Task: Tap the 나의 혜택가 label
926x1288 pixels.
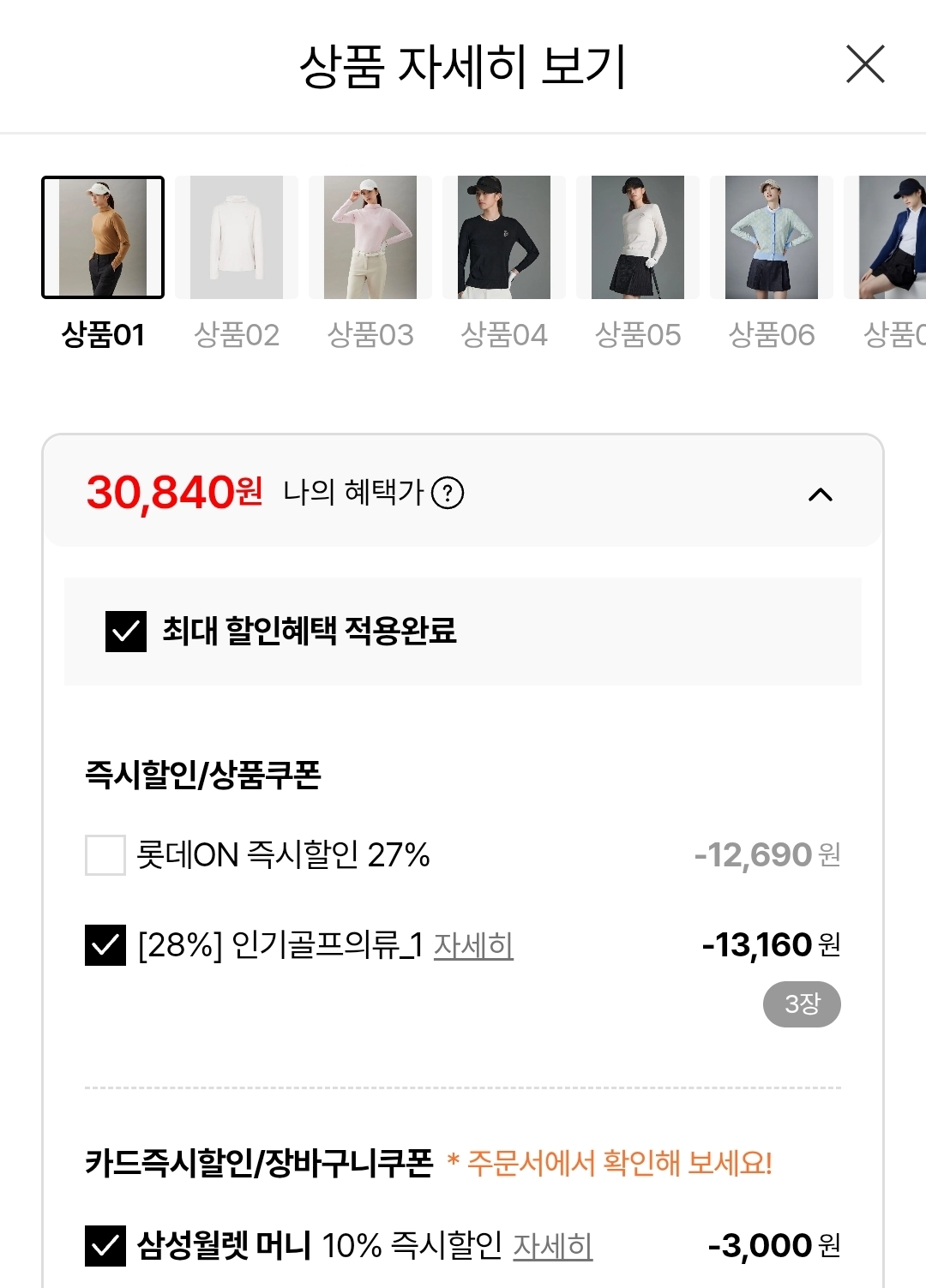Action: pyautogui.click(x=353, y=493)
